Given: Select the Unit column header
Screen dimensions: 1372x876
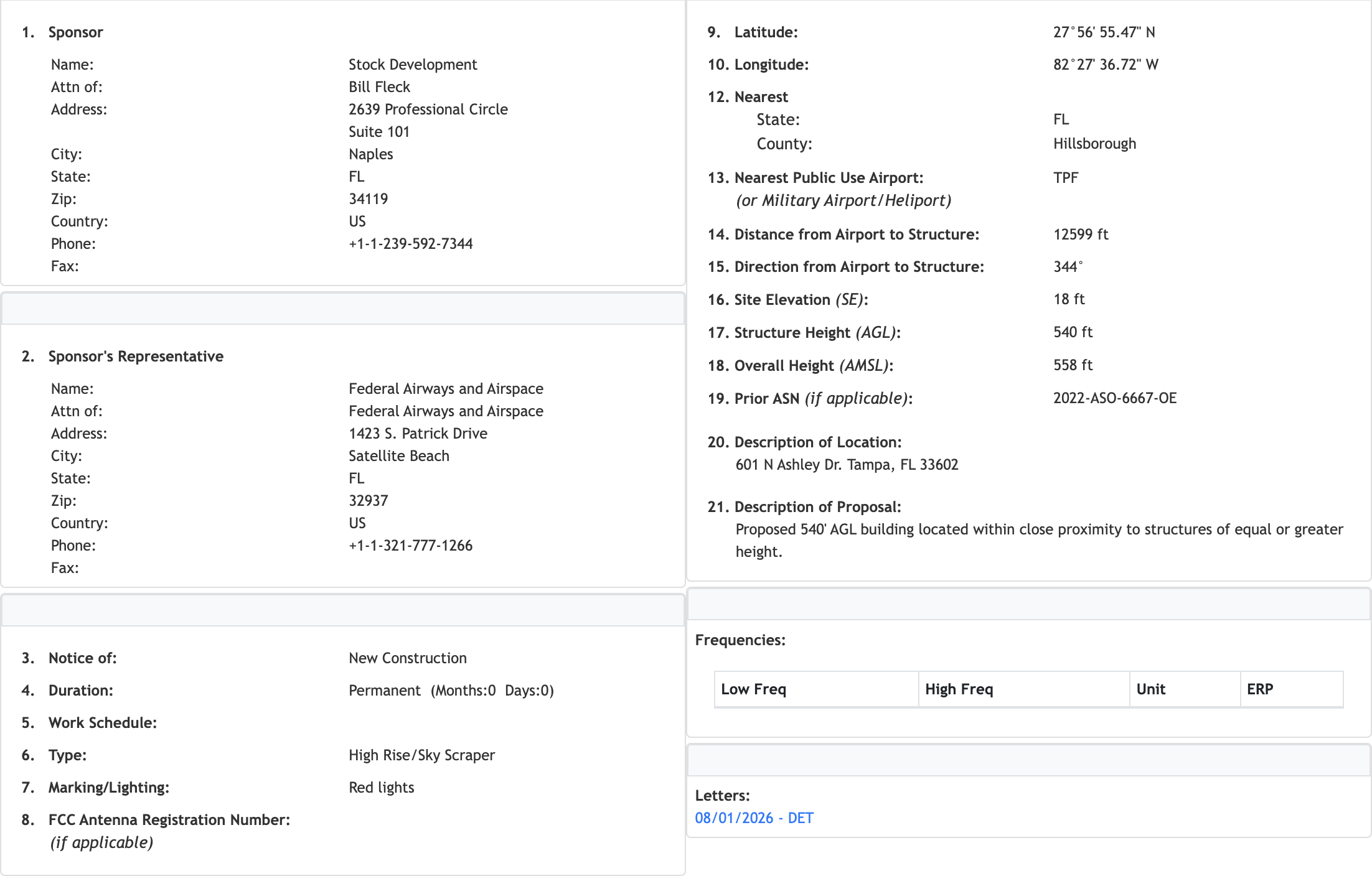Looking at the screenshot, I should [1150, 689].
